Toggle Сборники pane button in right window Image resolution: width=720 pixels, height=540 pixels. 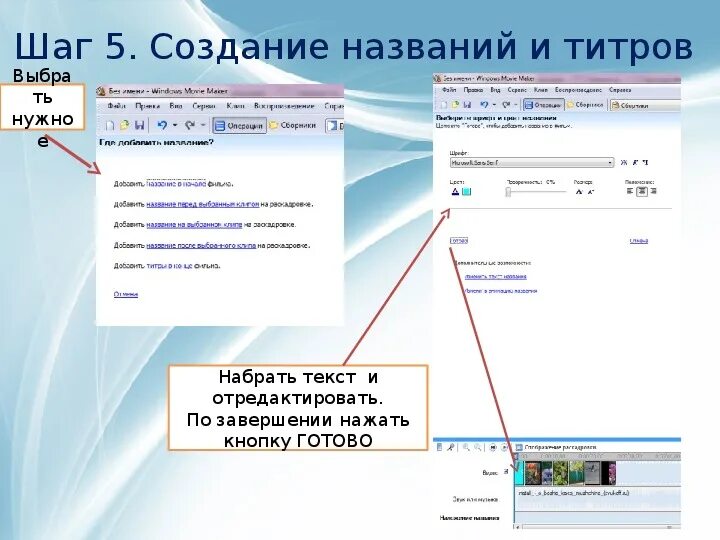point(585,105)
